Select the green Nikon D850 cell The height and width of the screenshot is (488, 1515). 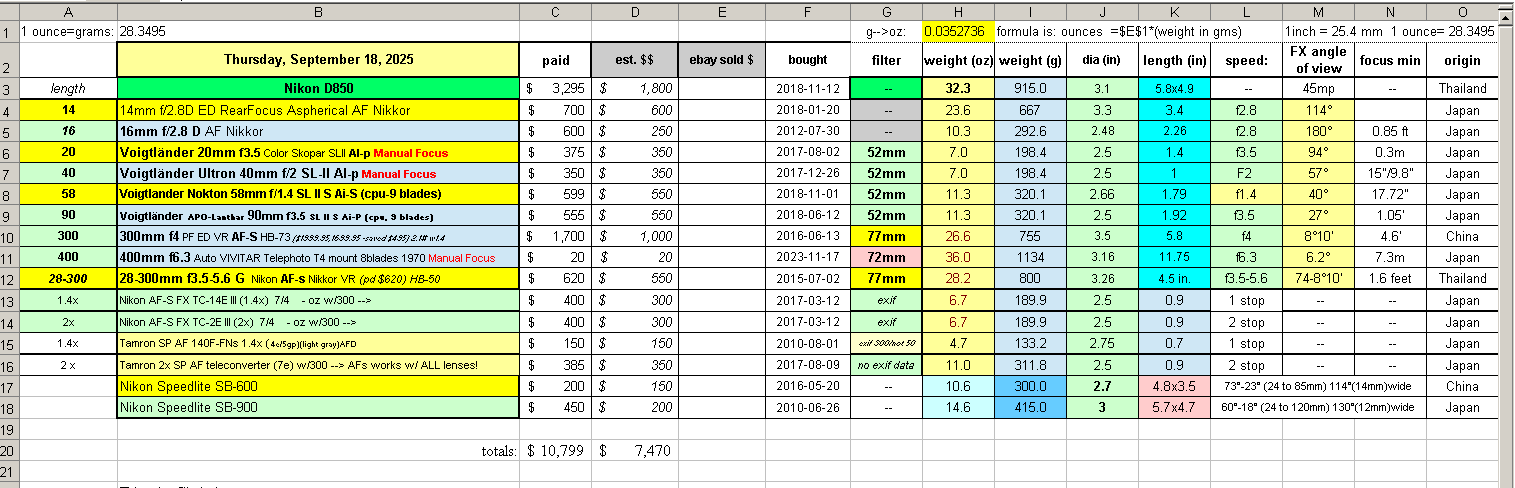[318, 89]
